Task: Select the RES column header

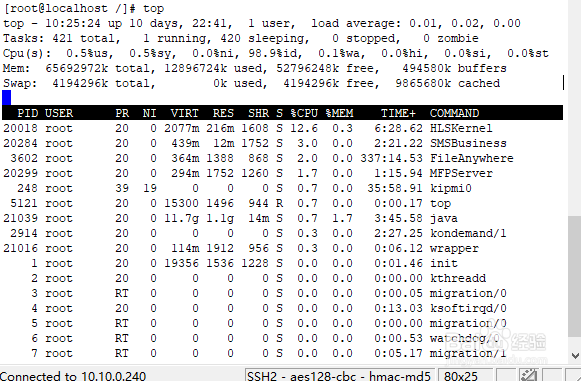Action: [223, 113]
